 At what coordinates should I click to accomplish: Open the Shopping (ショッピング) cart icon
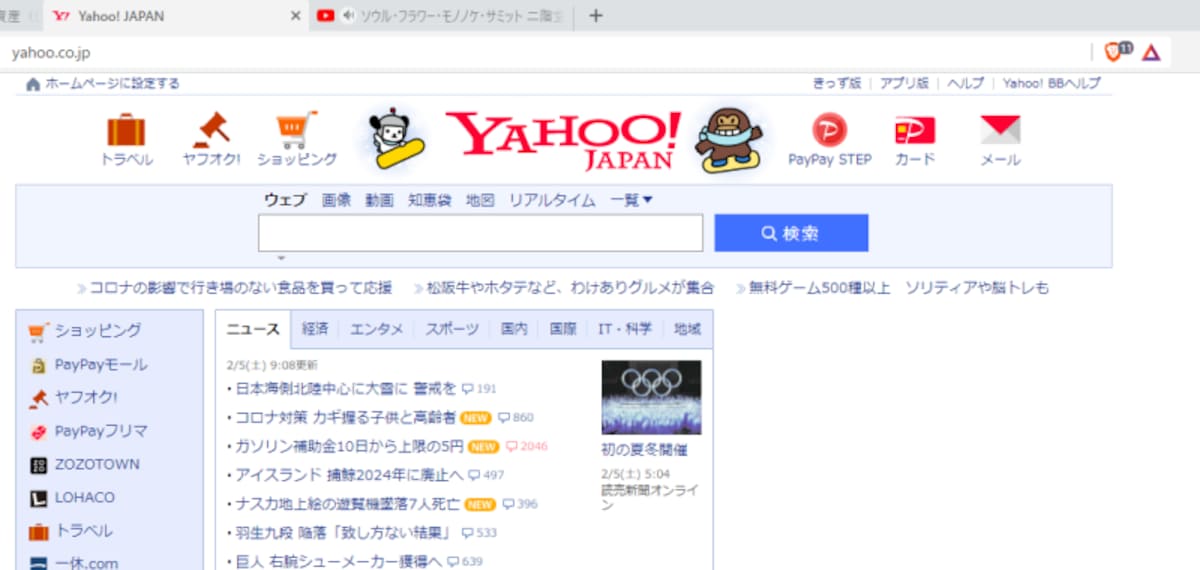(x=297, y=130)
